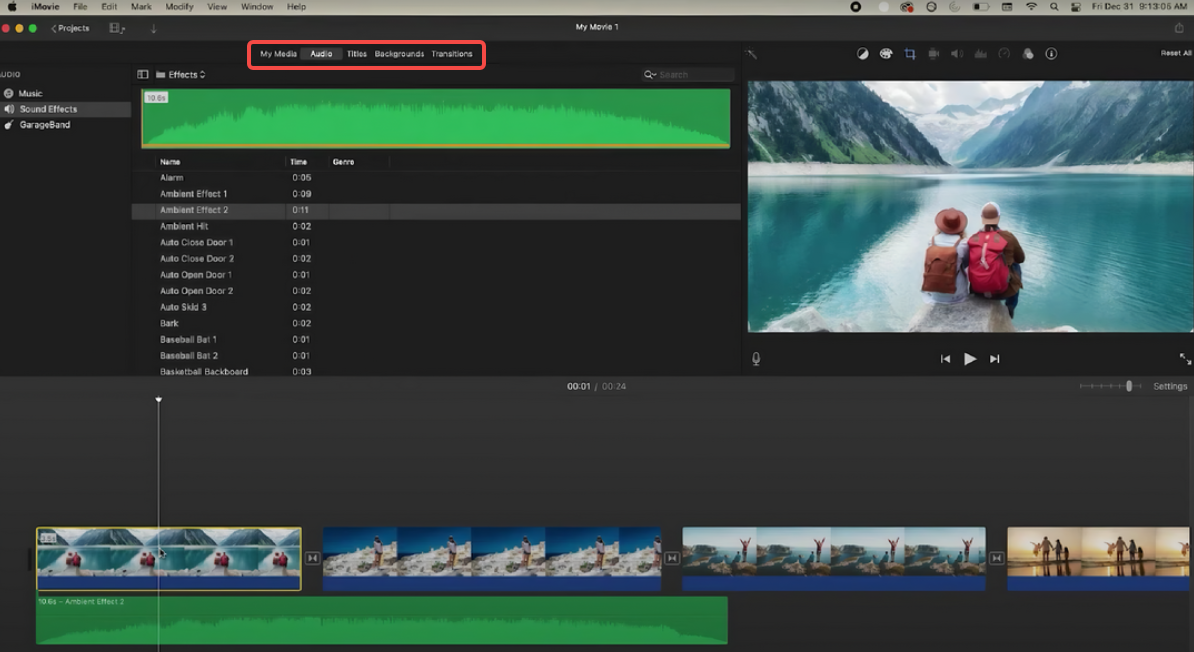Go back to Projects
The image size is (1194, 652).
(70, 28)
